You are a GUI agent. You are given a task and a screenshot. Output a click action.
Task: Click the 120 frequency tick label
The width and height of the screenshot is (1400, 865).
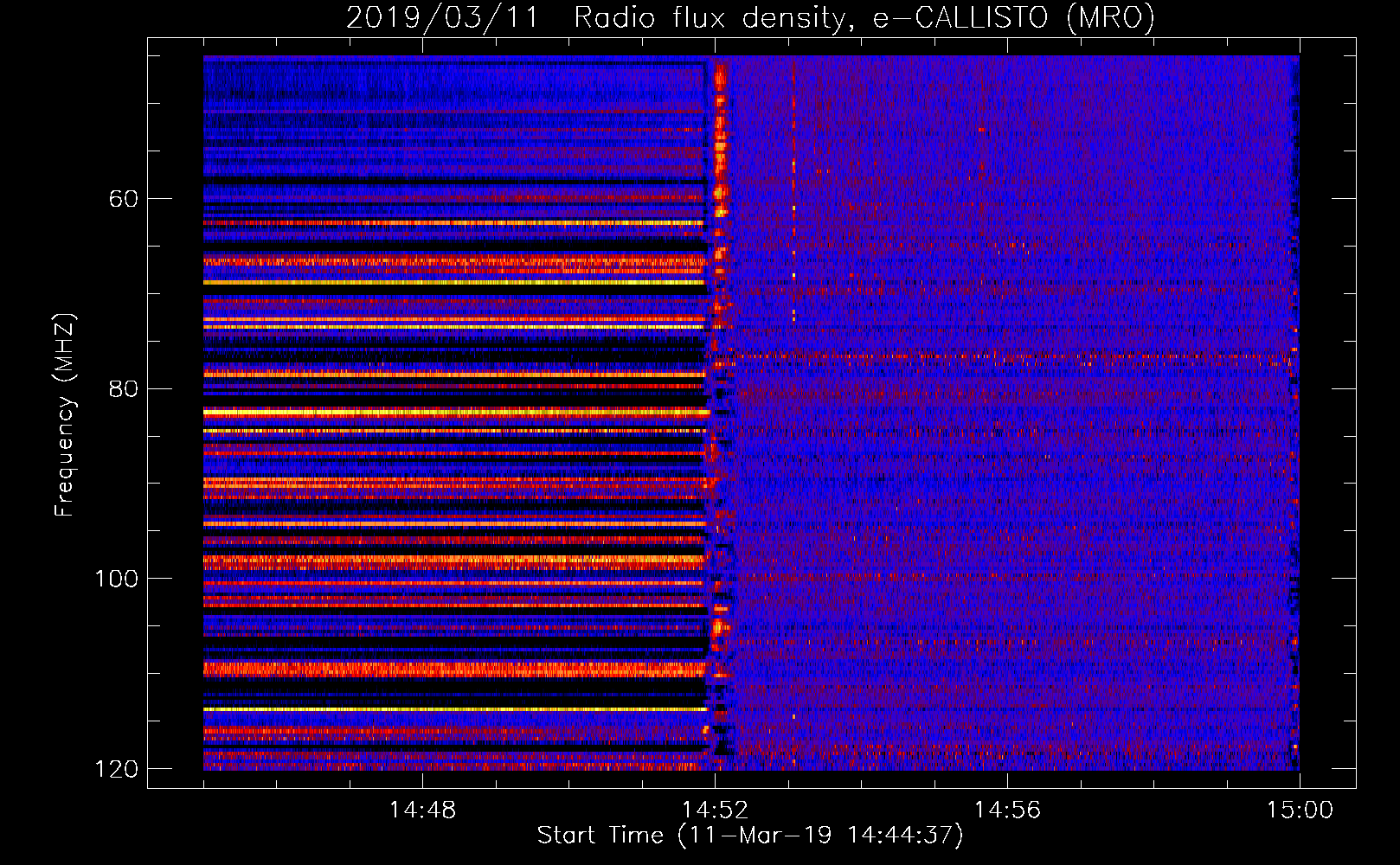tap(117, 769)
